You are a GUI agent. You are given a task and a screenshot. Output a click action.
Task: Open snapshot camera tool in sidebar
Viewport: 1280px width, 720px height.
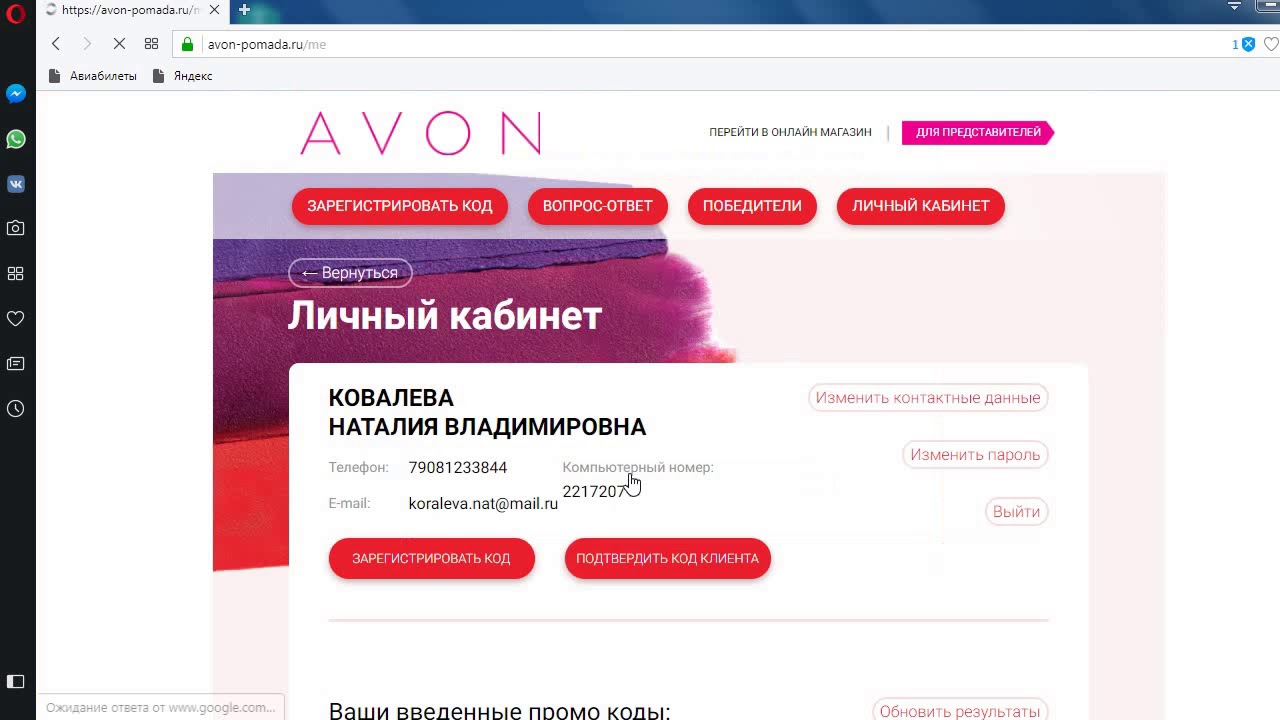(16, 228)
